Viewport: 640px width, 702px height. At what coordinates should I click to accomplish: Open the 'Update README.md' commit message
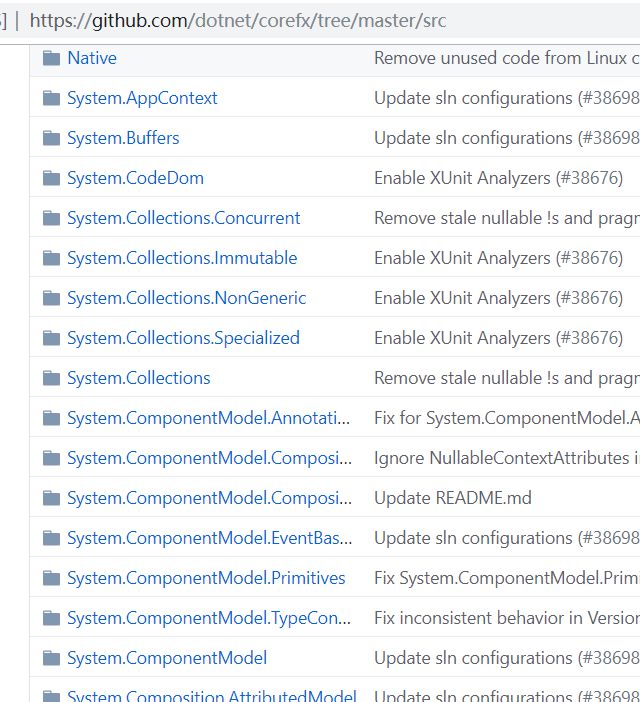coord(452,498)
